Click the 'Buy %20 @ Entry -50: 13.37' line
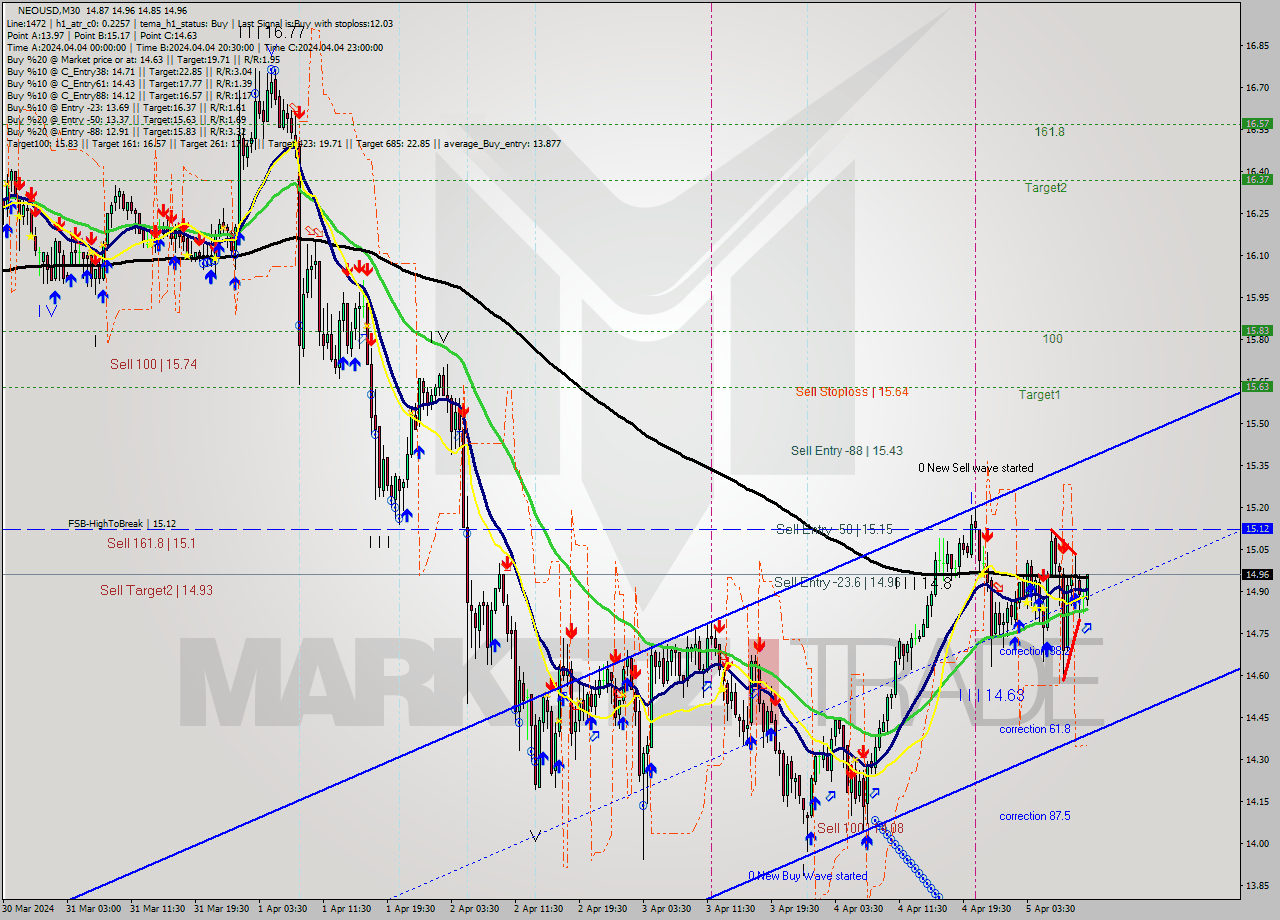Screen dimensions: 1280x920 [126, 119]
